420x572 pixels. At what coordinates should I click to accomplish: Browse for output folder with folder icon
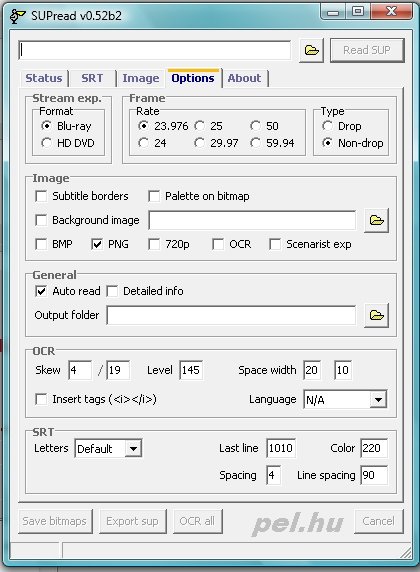pos(377,315)
